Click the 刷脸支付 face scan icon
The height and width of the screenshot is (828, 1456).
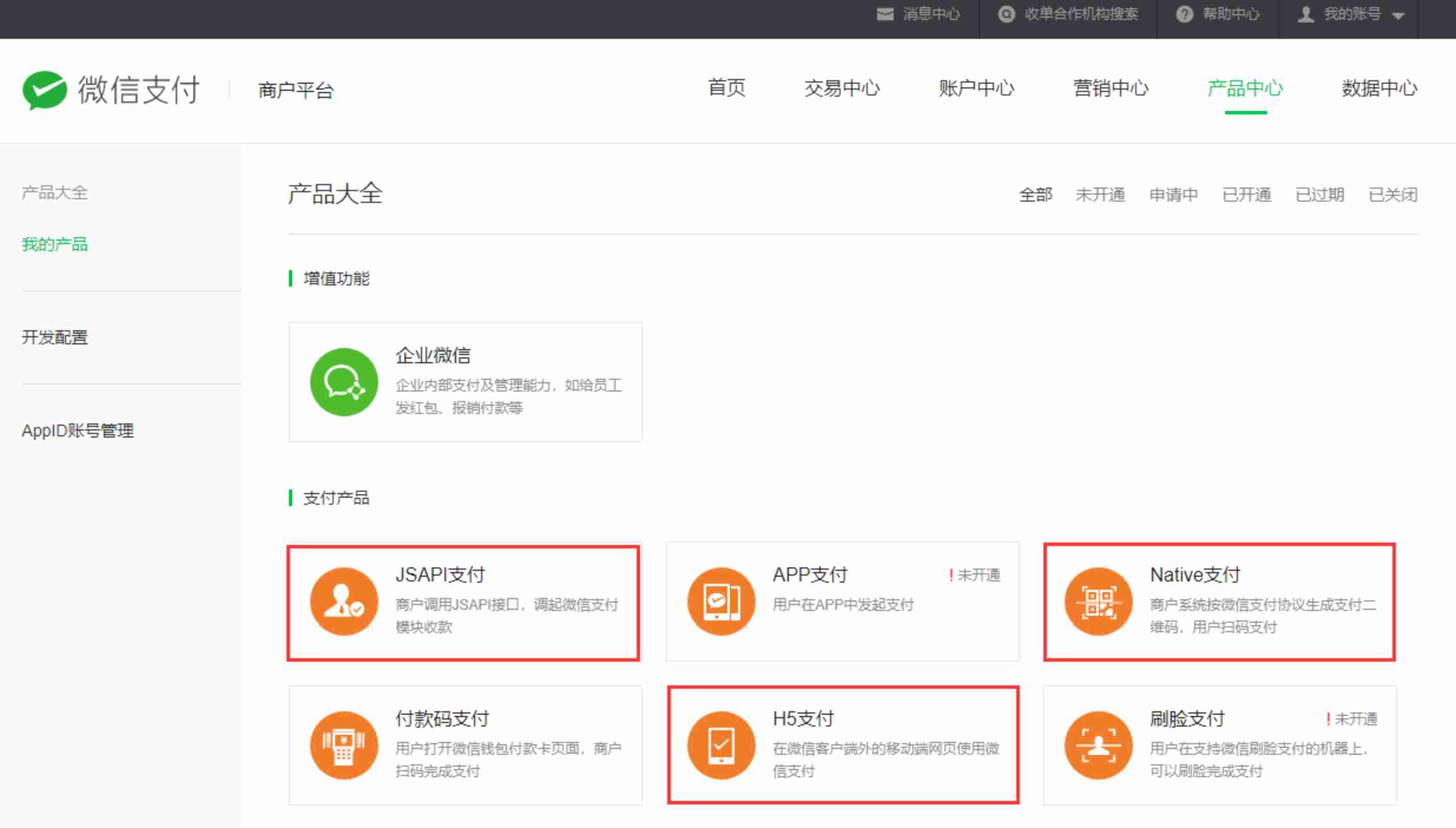(x=1098, y=745)
